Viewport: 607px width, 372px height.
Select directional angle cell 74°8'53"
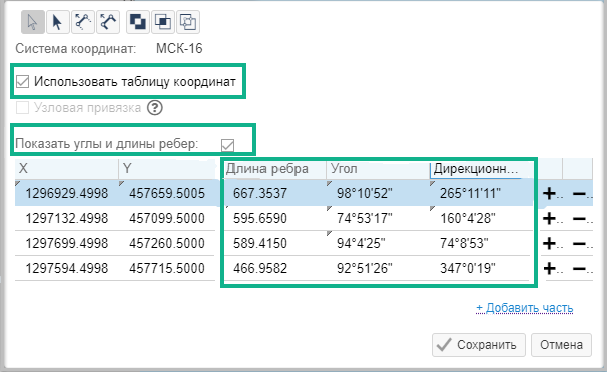coord(481,243)
